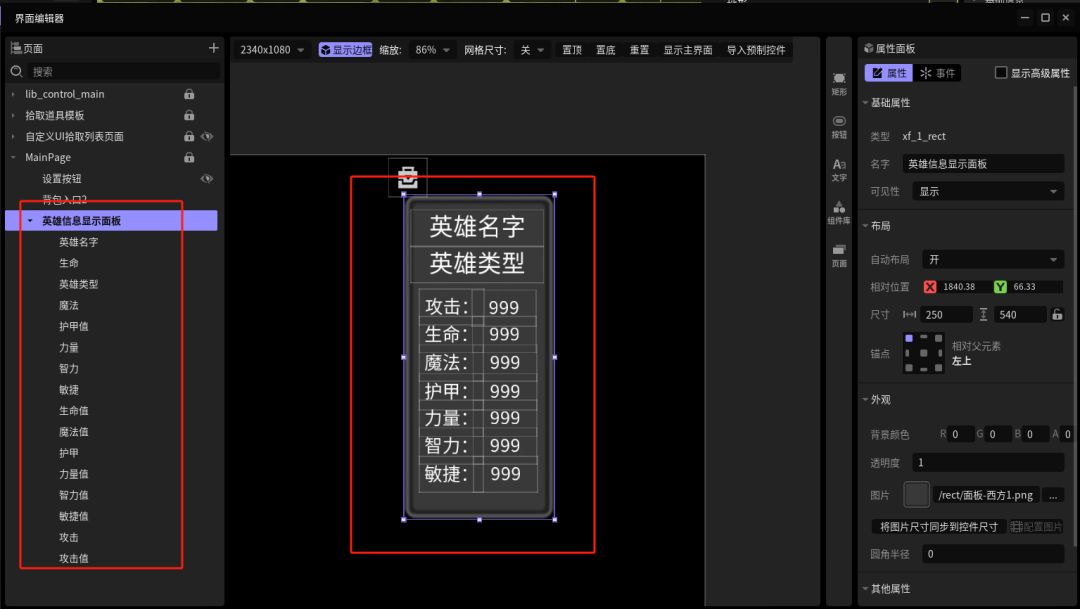Switch to the 事件 events tab
Viewport: 1080px width, 609px height.
point(937,73)
